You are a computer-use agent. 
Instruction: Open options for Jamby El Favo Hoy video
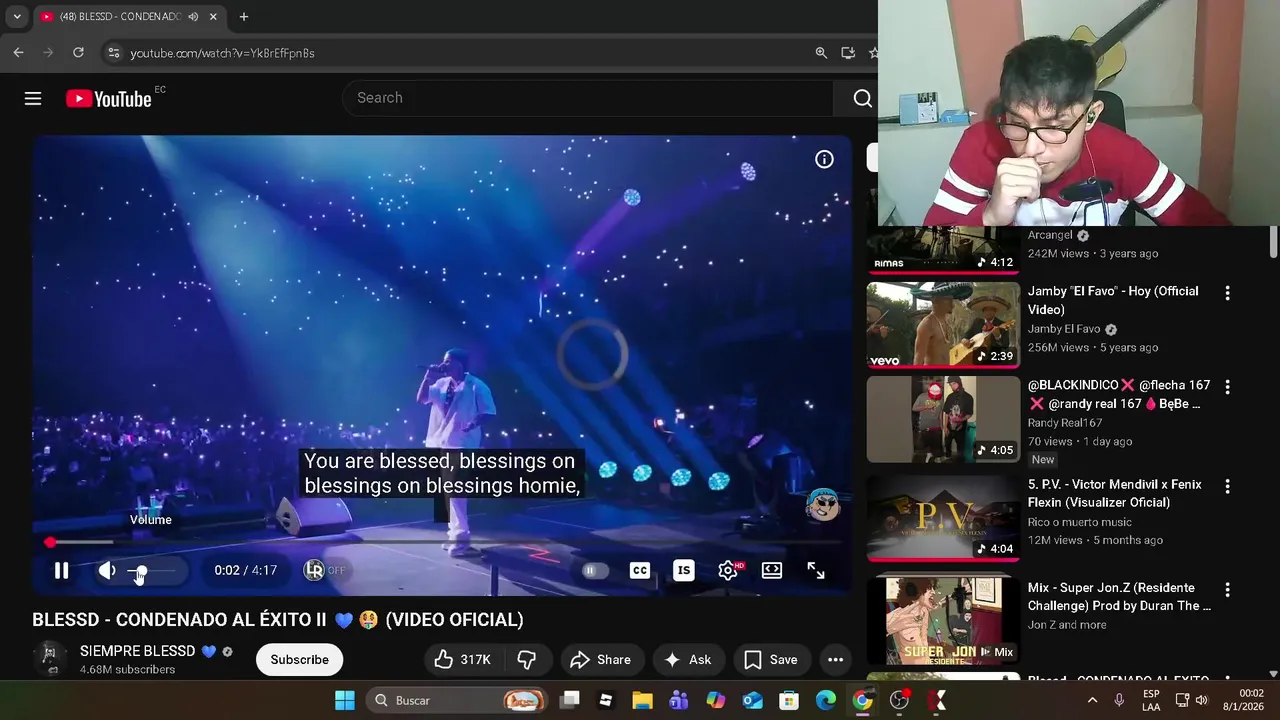tap(1227, 293)
